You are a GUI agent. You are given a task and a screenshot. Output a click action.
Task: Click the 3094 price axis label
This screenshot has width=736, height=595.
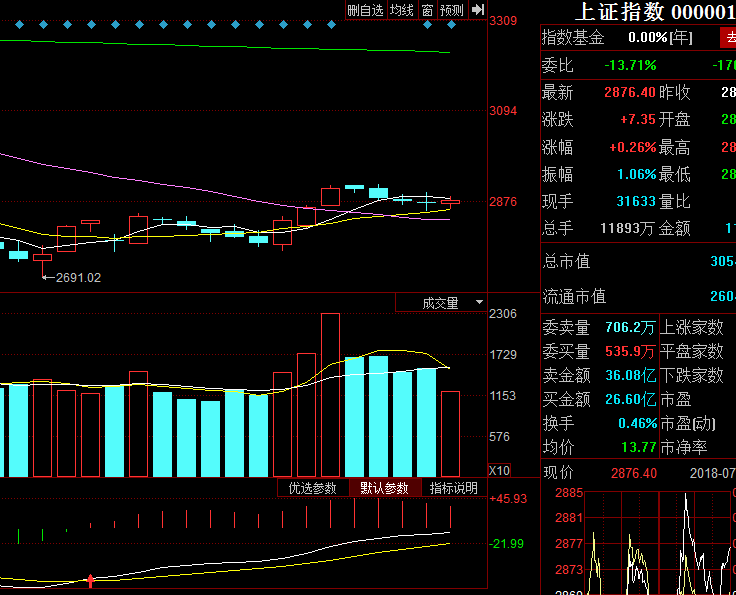pos(503,111)
